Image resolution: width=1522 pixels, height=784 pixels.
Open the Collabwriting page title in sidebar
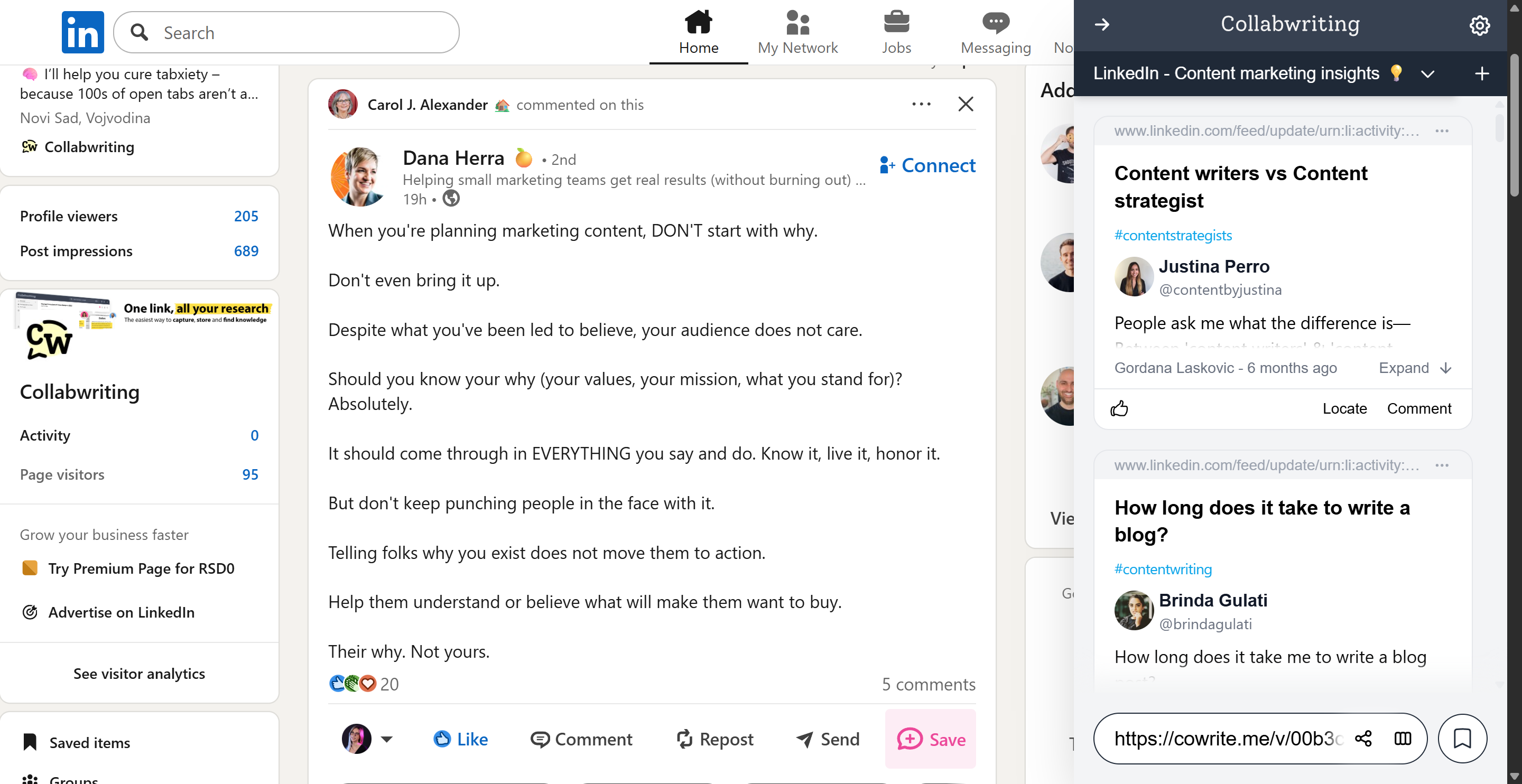[80, 393]
